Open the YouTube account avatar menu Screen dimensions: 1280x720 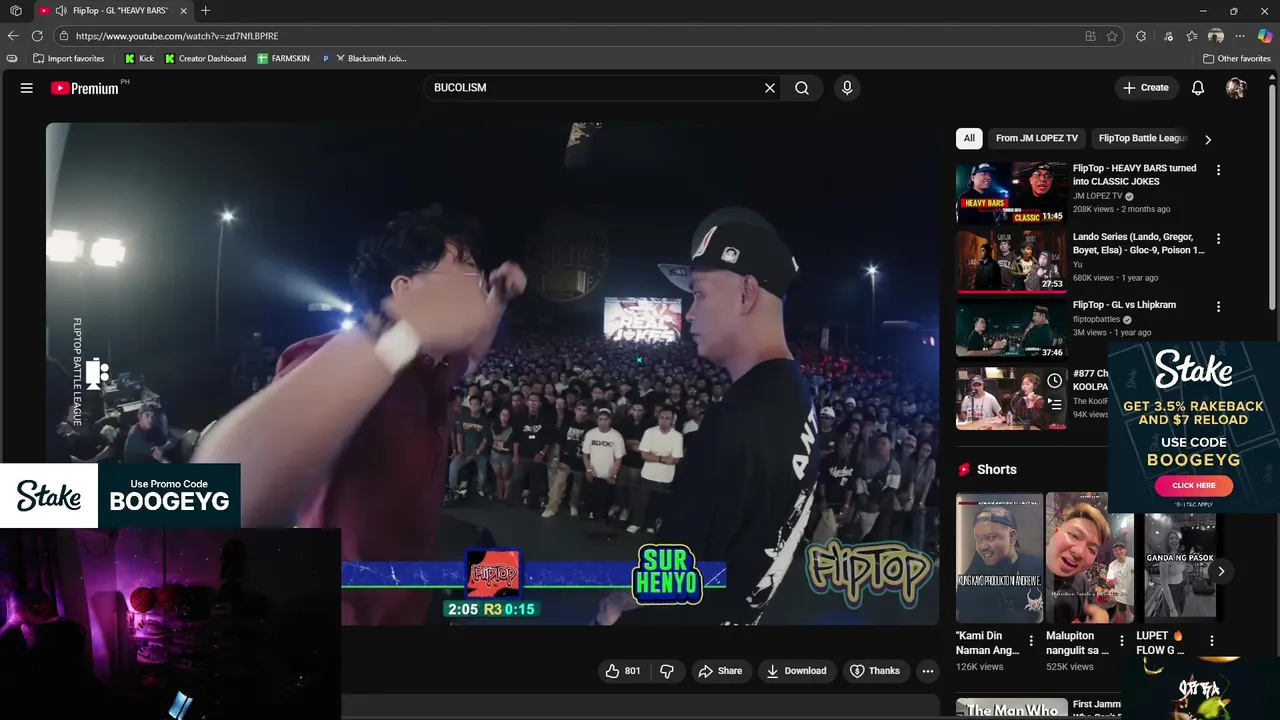point(1236,88)
